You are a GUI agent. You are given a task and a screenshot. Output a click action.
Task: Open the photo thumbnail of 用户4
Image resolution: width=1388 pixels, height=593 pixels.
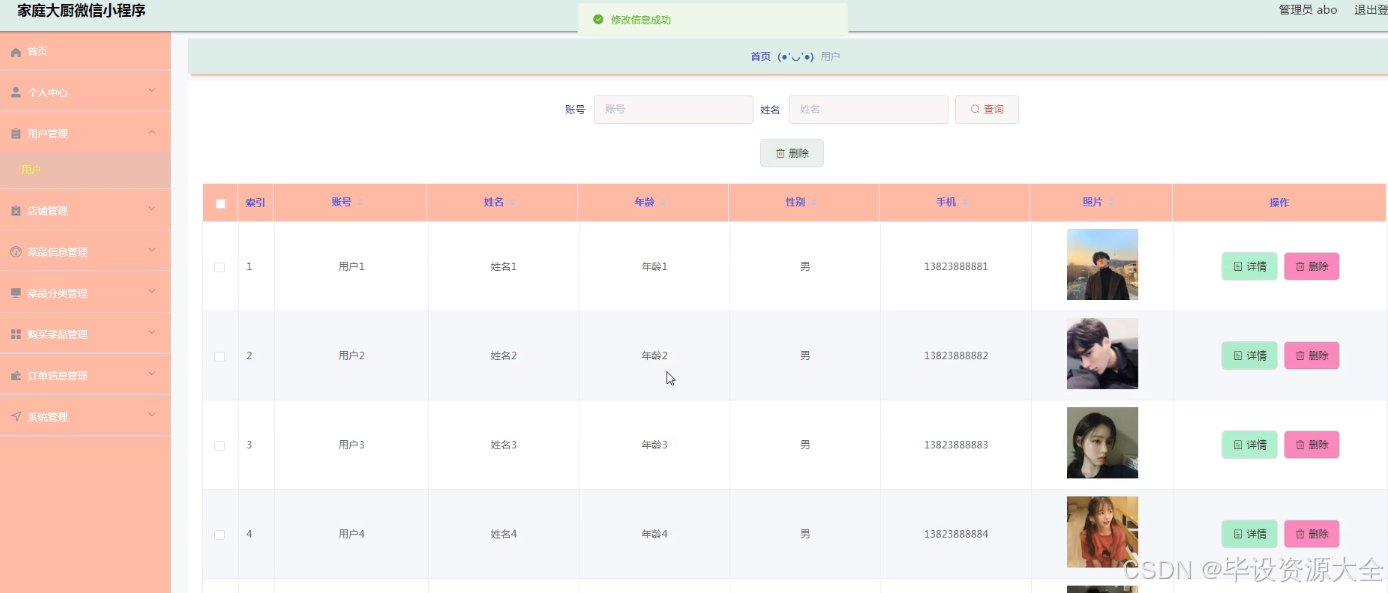coord(1102,532)
